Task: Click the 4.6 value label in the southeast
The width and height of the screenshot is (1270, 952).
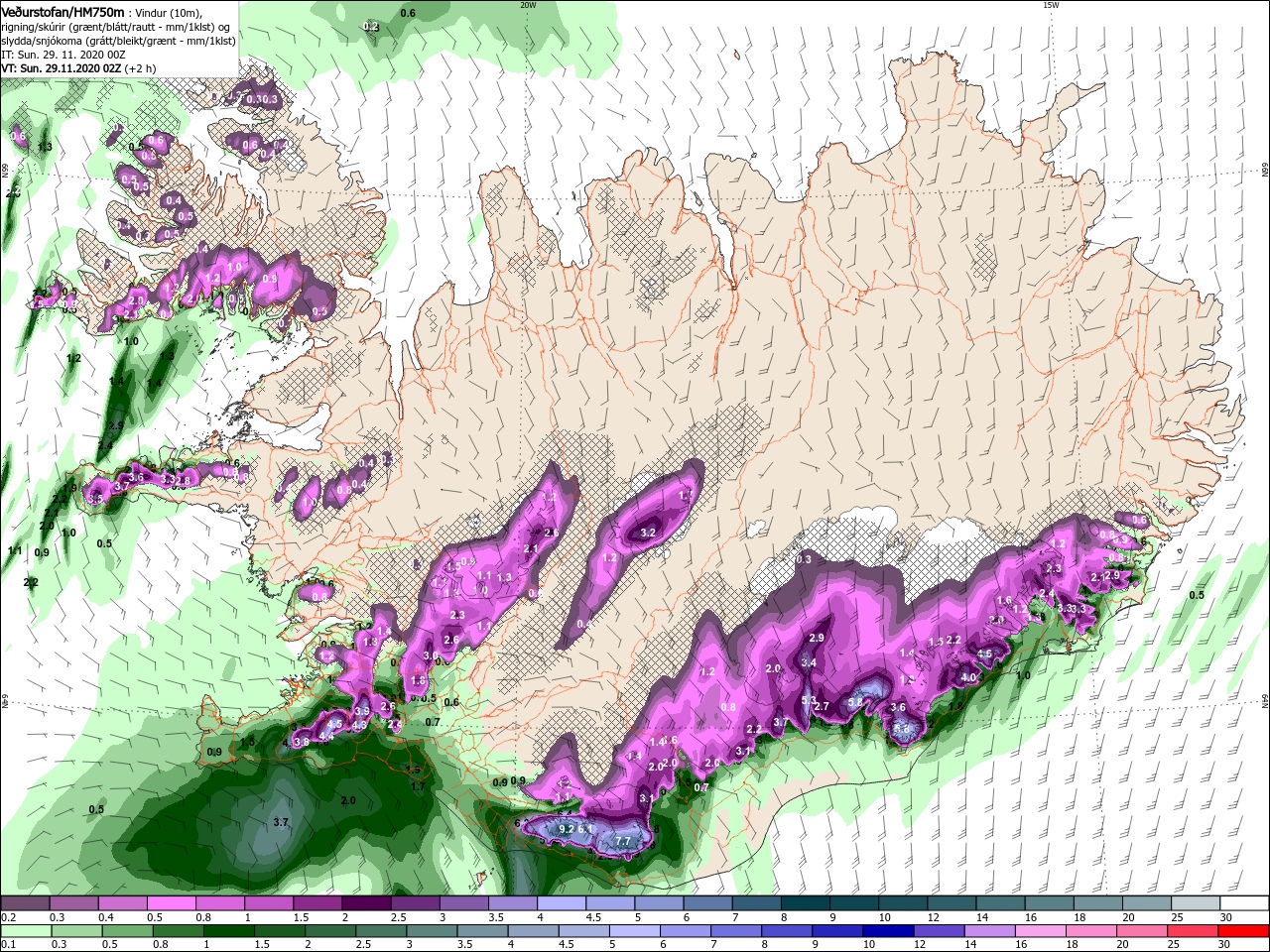Action: (985, 654)
